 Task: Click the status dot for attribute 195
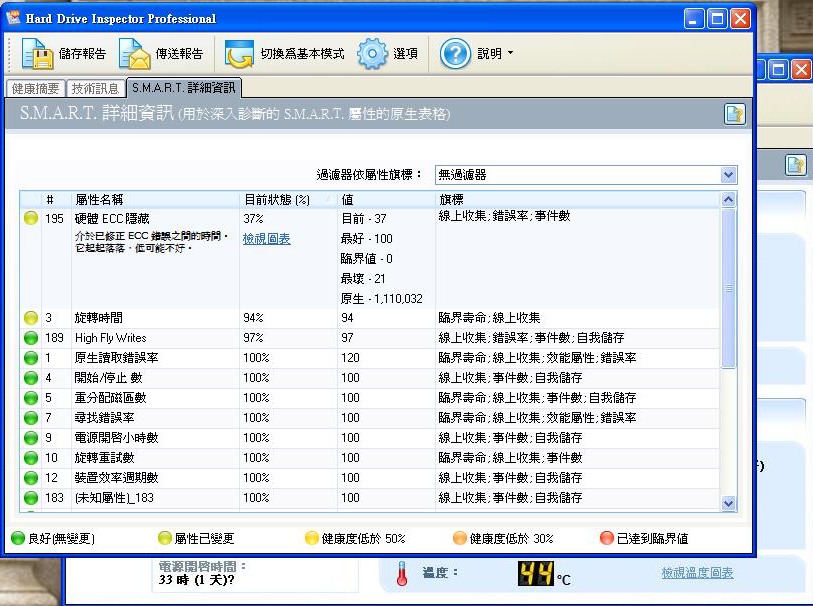31,218
